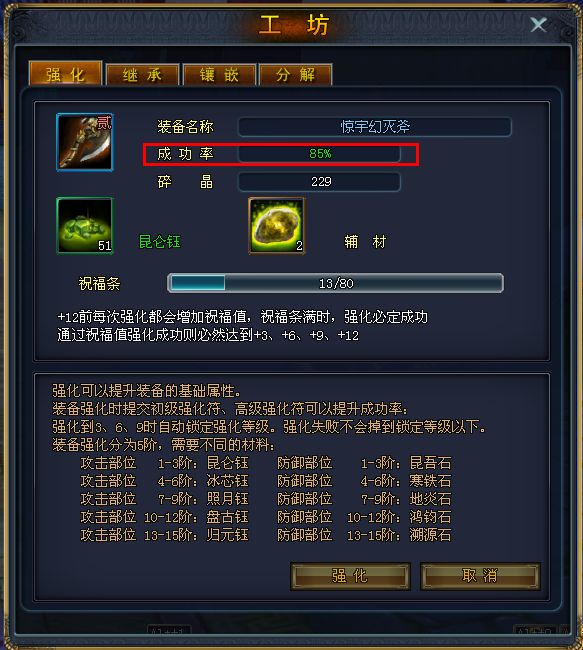This screenshot has height=650, width=583.
Task: Switch to the 强化 tab
Action: (x=65, y=74)
